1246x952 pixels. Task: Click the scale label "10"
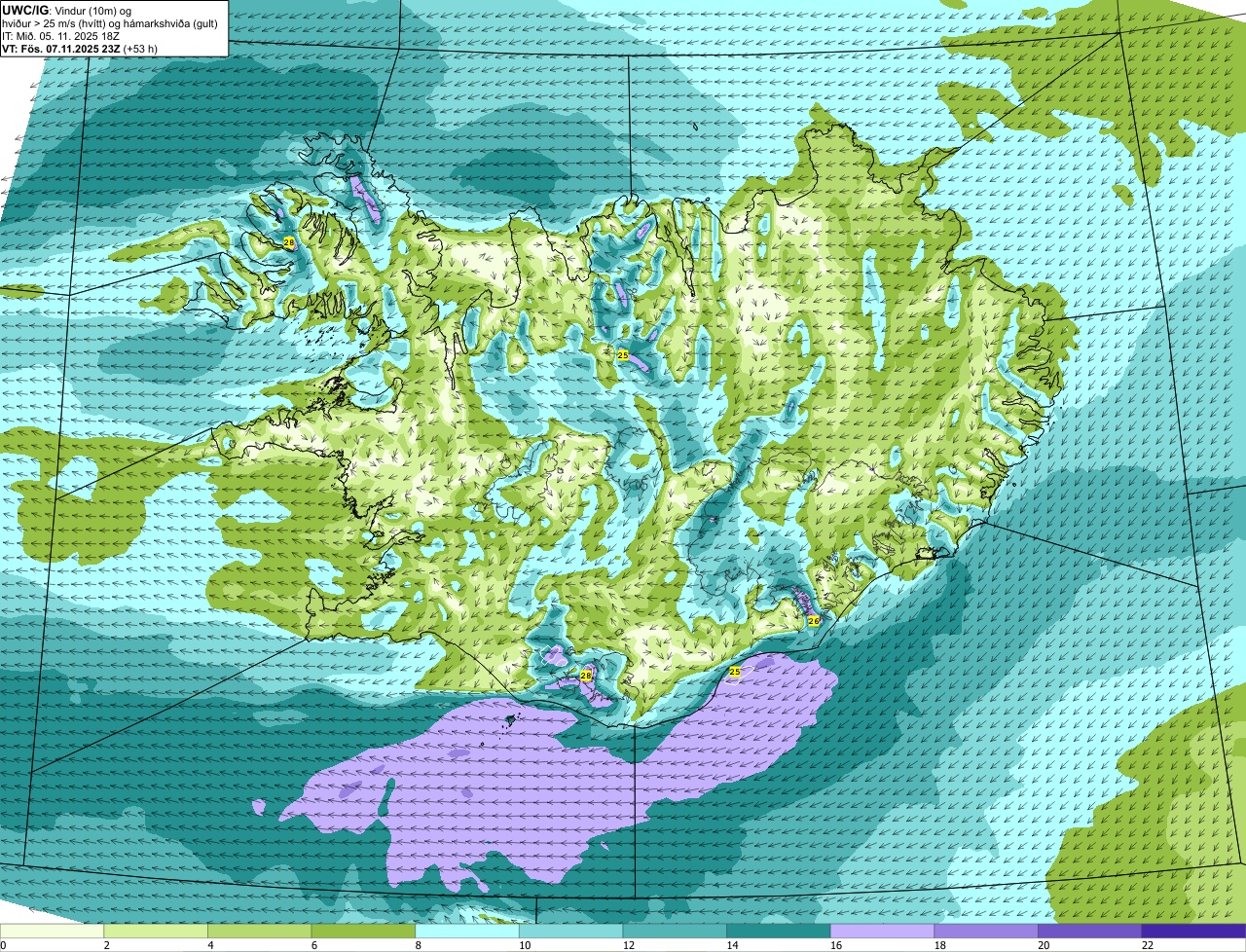[x=525, y=945]
